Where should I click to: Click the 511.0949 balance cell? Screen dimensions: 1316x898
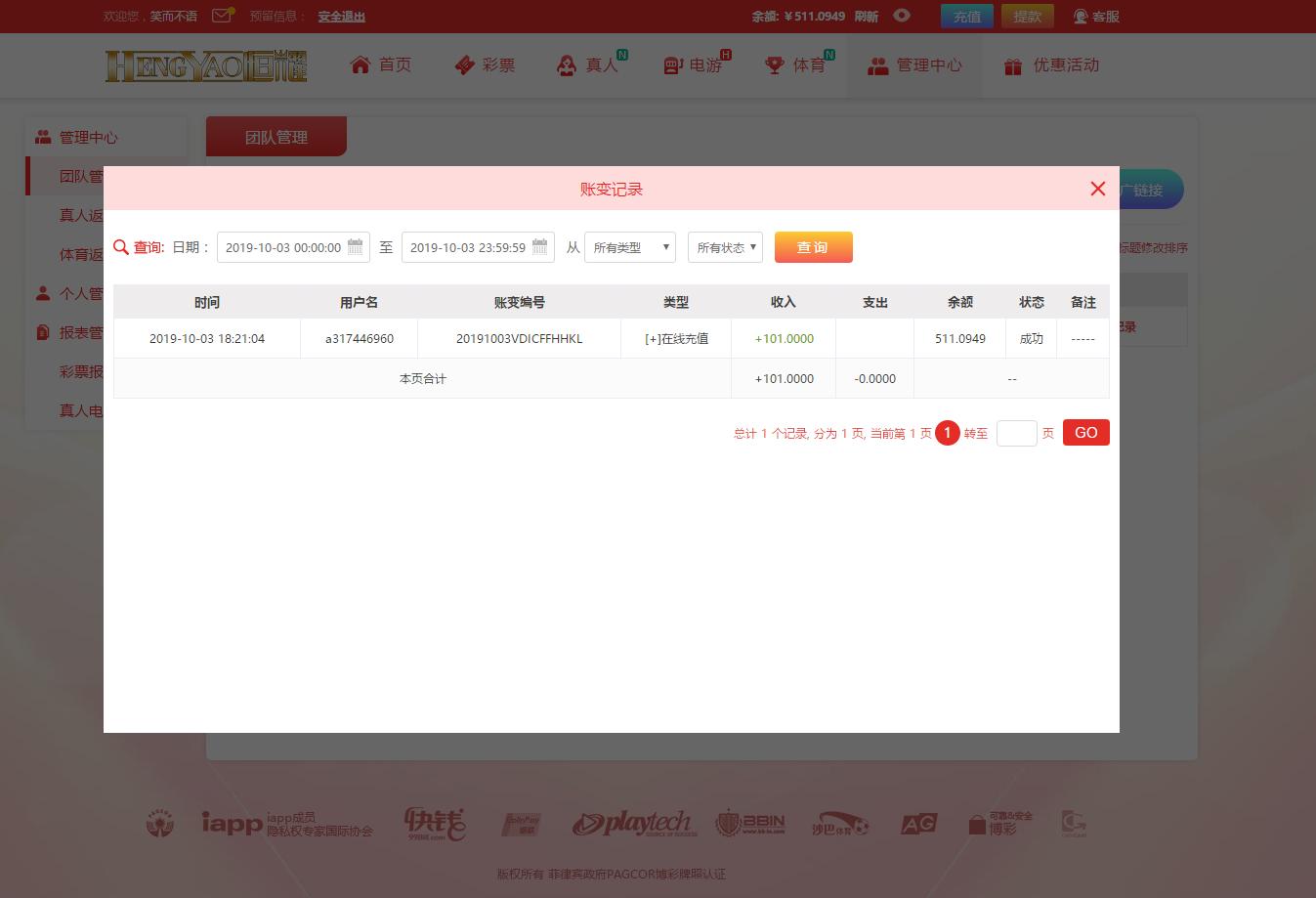point(960,338)
